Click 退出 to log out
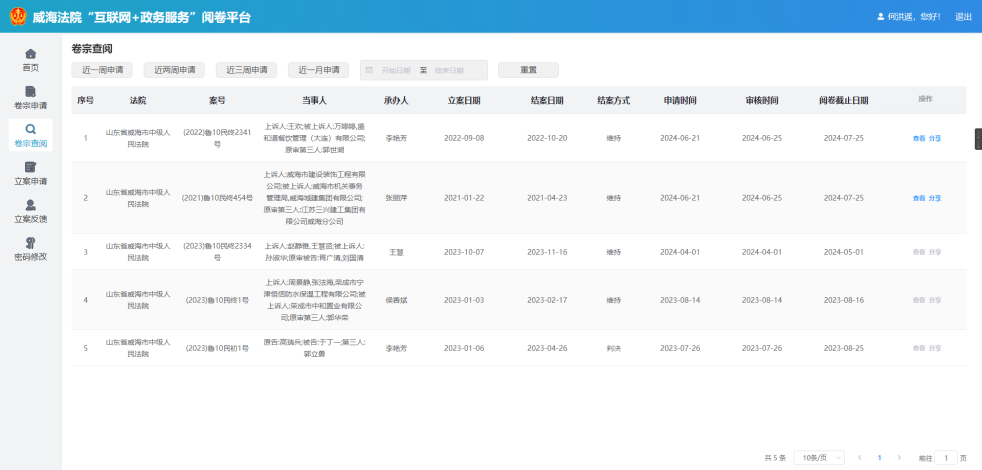 click(963, 17)
